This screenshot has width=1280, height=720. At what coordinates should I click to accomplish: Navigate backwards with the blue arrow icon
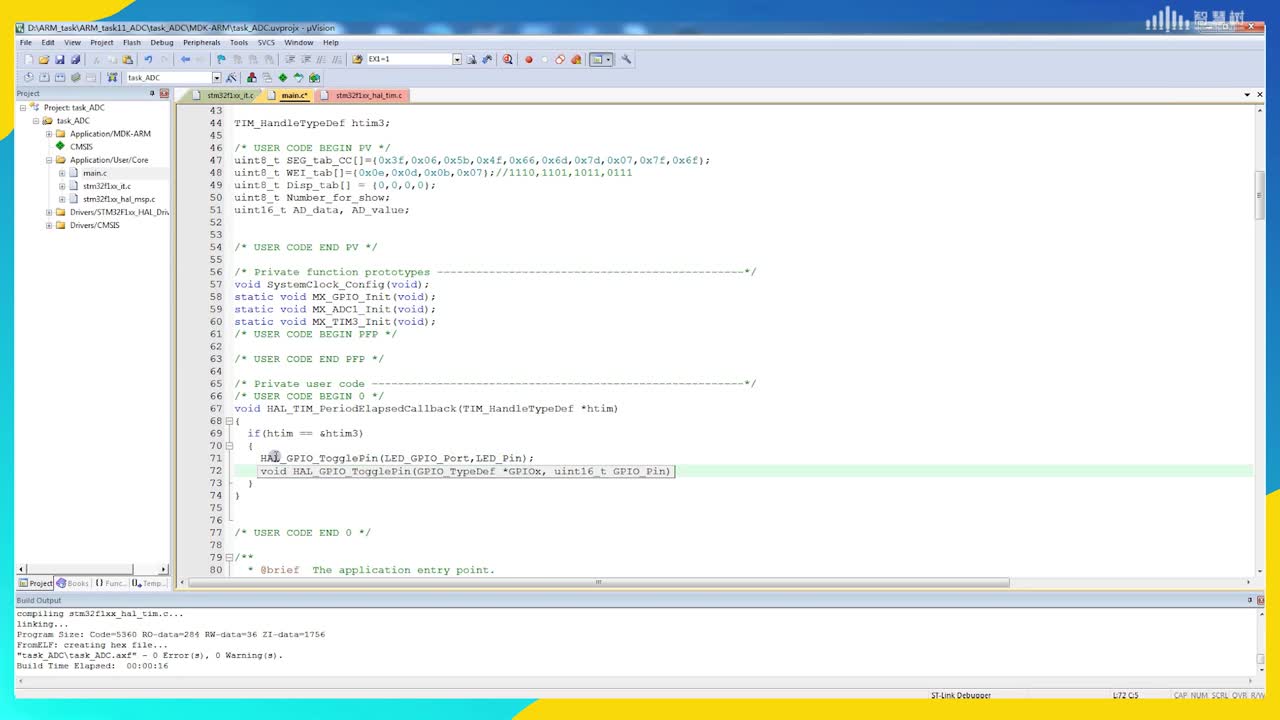point(185,59)
